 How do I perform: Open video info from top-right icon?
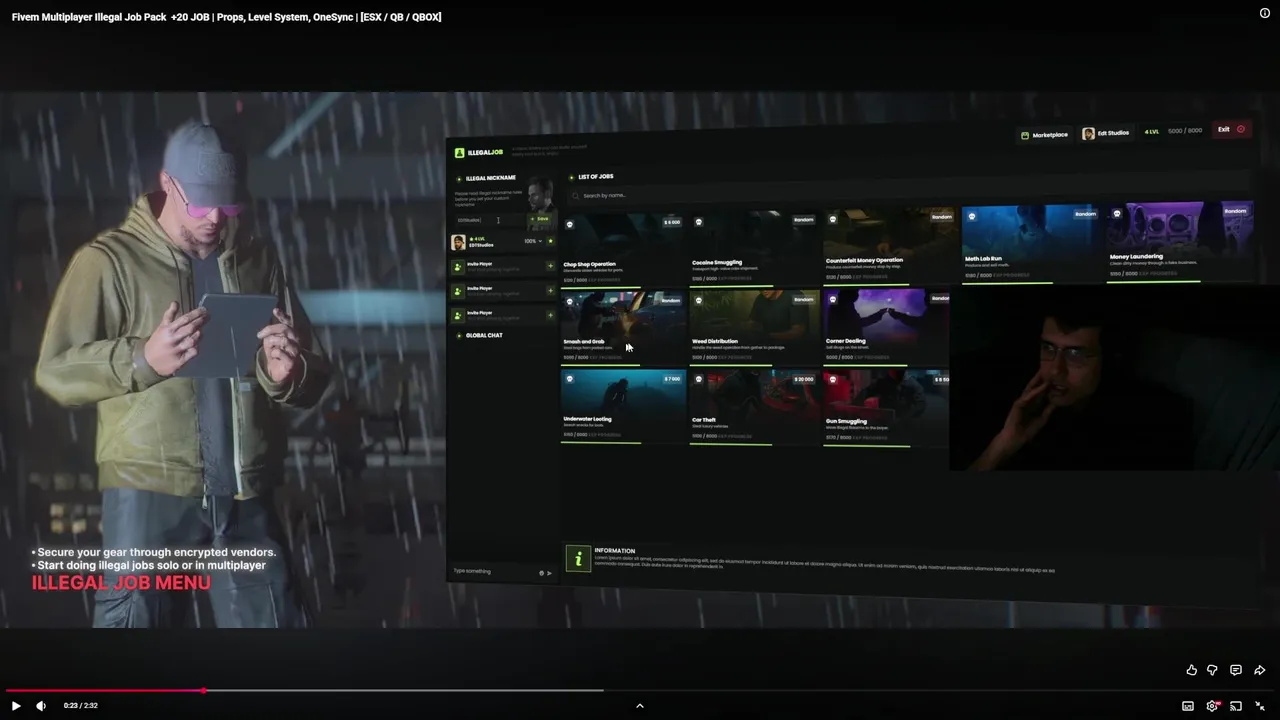click(1265, 13)
